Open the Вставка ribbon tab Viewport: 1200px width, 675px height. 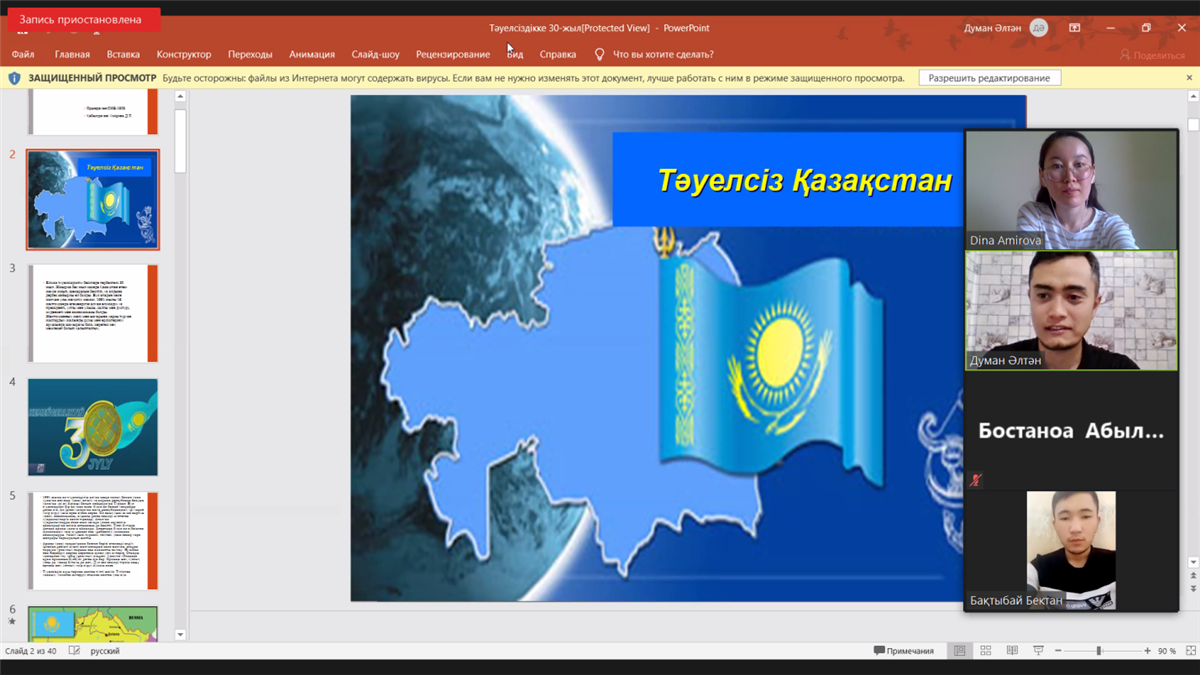123,54
